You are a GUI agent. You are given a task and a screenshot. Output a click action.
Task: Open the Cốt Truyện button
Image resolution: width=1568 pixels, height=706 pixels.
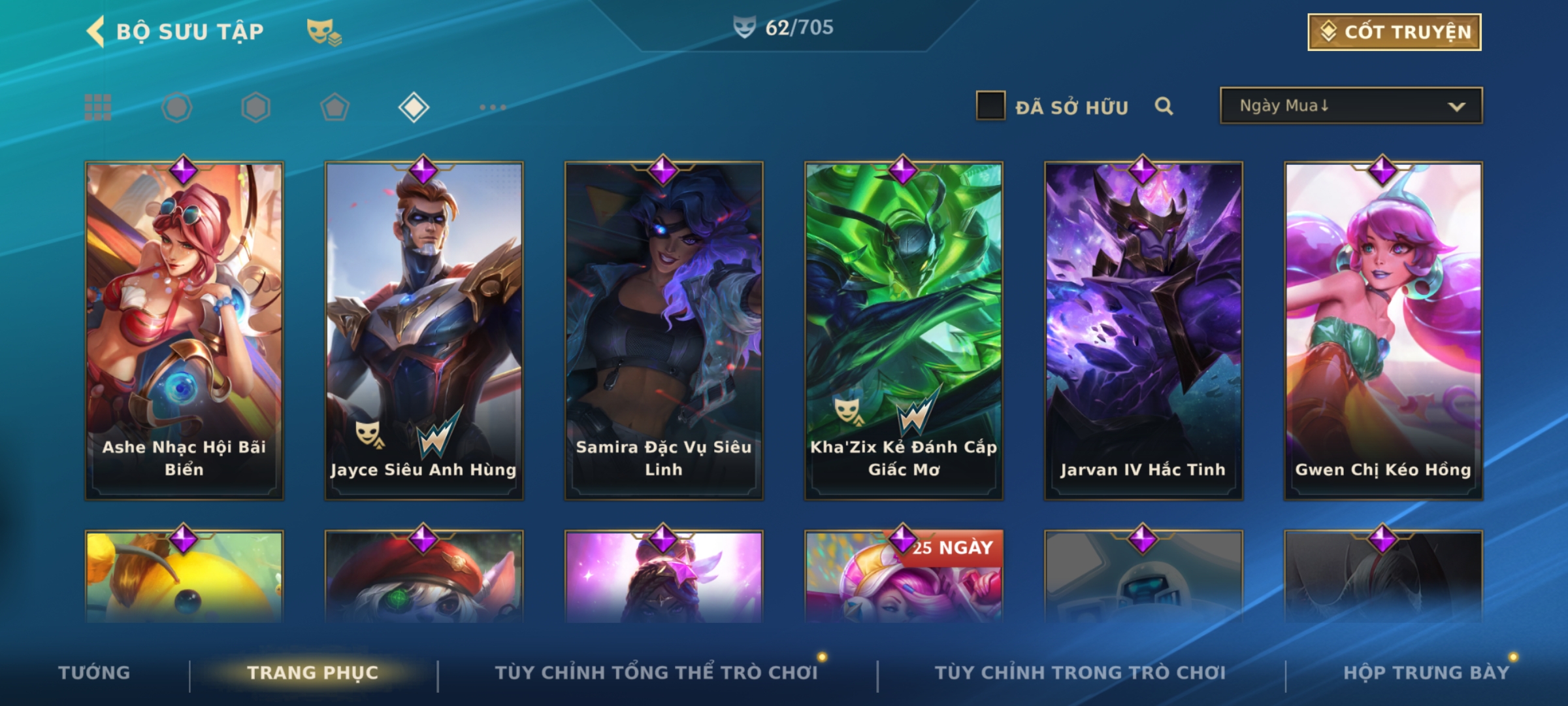[x=1394, y=32]
